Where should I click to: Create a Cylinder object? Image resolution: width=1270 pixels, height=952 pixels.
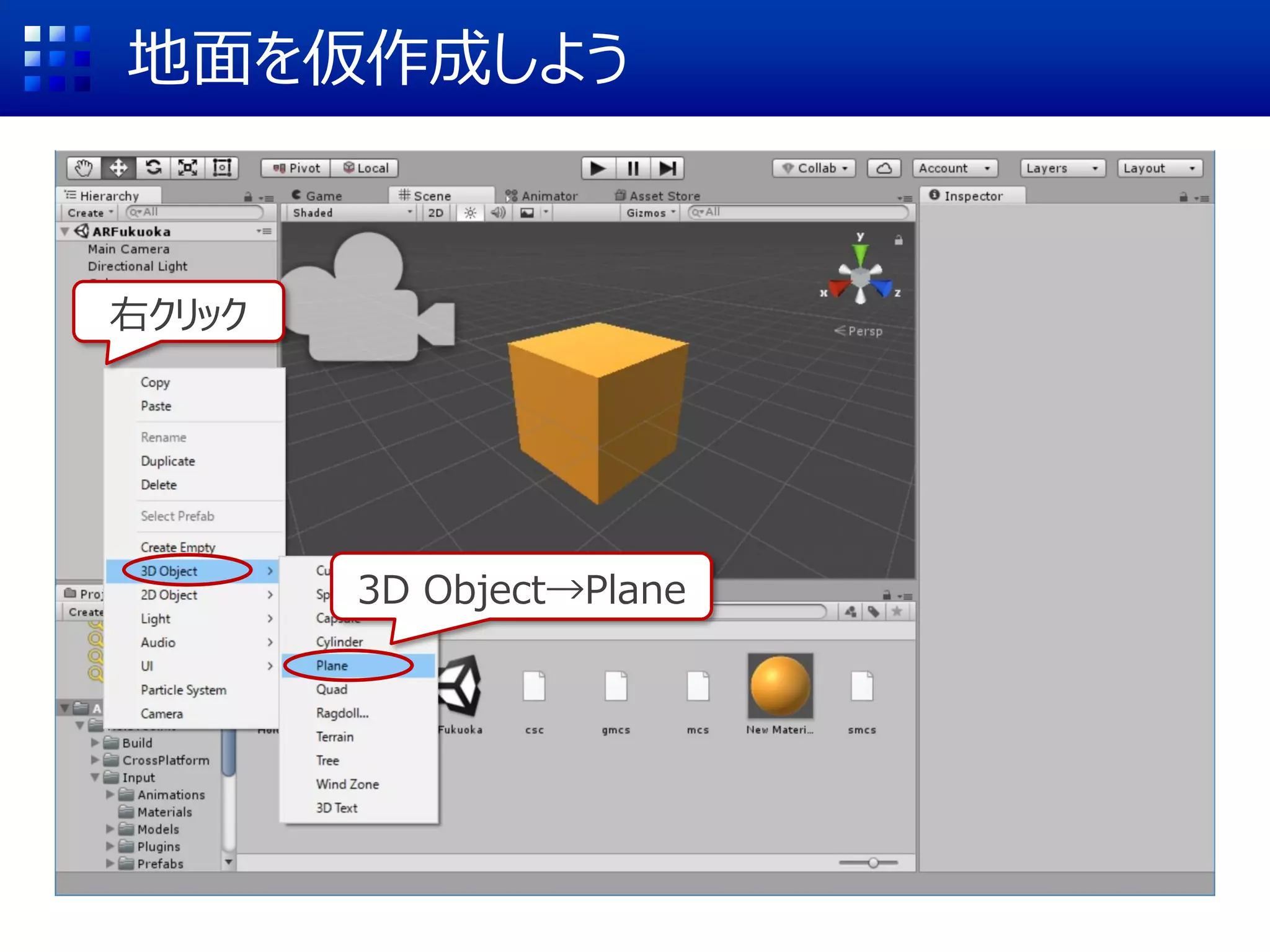(358, 641)
